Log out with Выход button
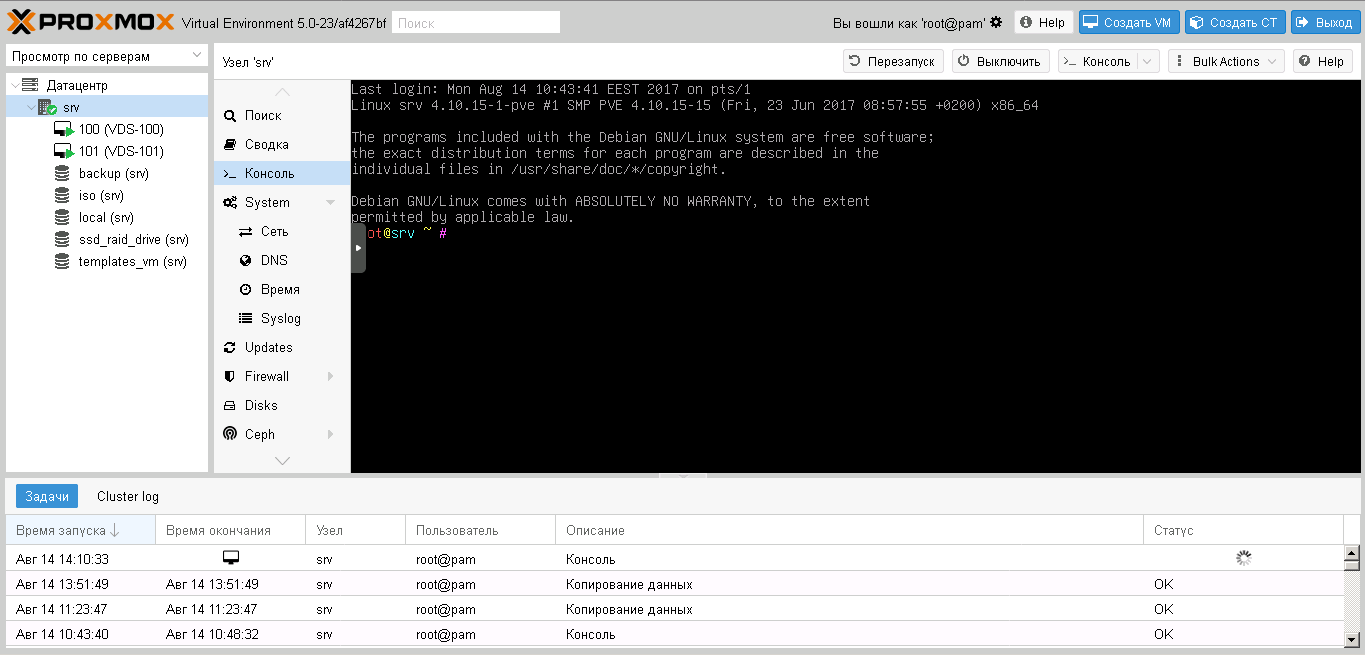The height and width of the screenshot is (655, 1365). tap(1325, 22)
